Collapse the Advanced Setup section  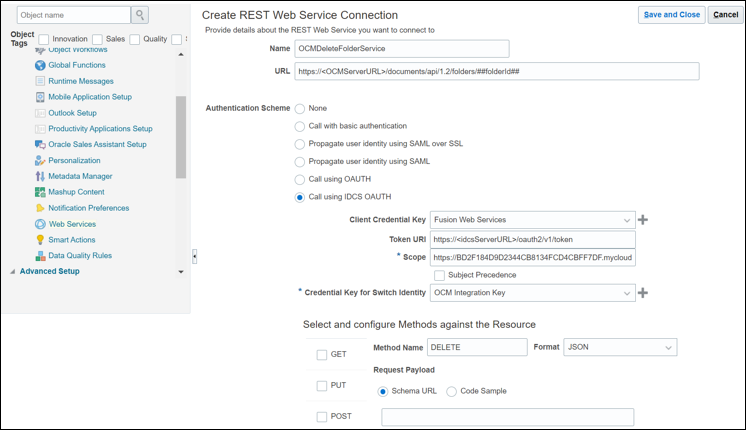[13, 271]
